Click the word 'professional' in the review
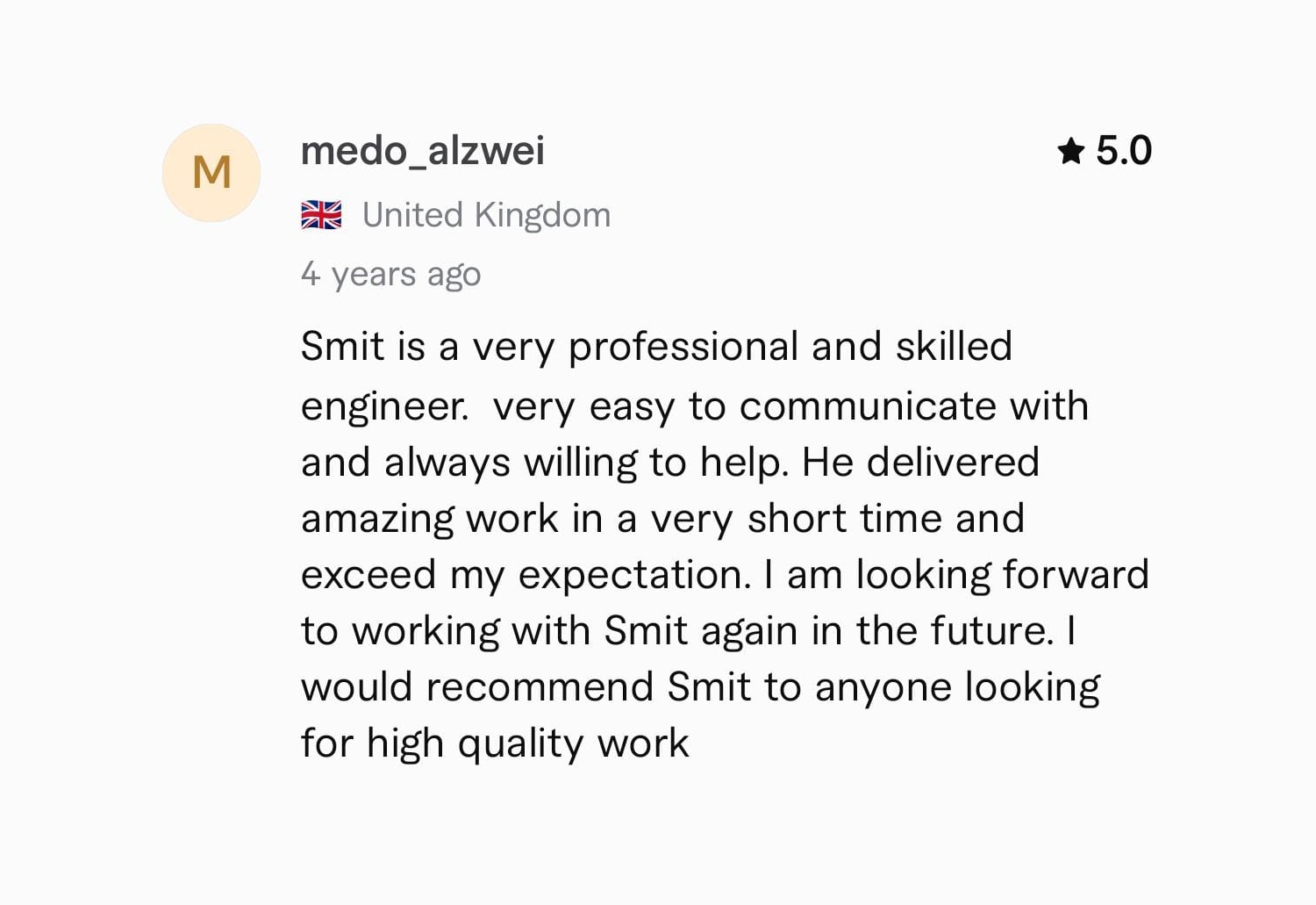 tap(683, 347)
